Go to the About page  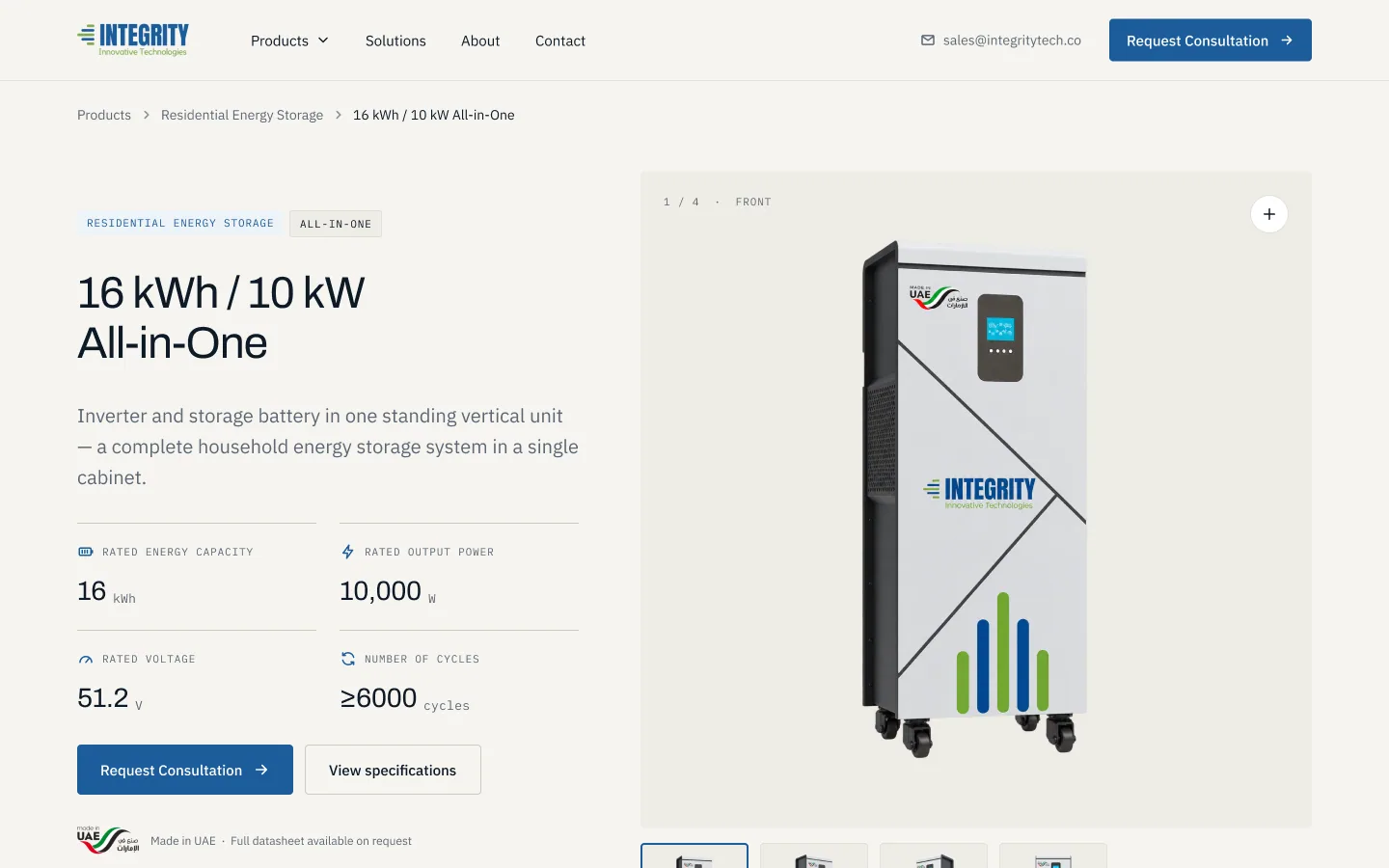pyautogui.click(x=480, y=41)
